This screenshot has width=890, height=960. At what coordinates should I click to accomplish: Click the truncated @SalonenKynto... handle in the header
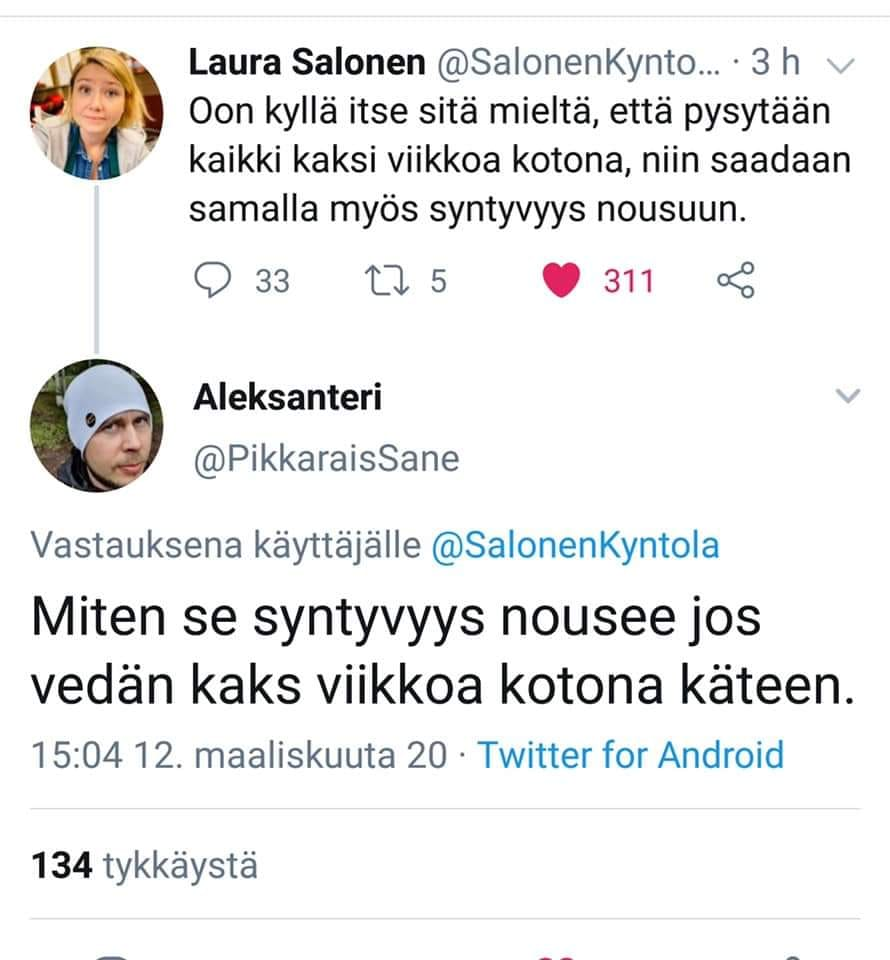point(582,64)
